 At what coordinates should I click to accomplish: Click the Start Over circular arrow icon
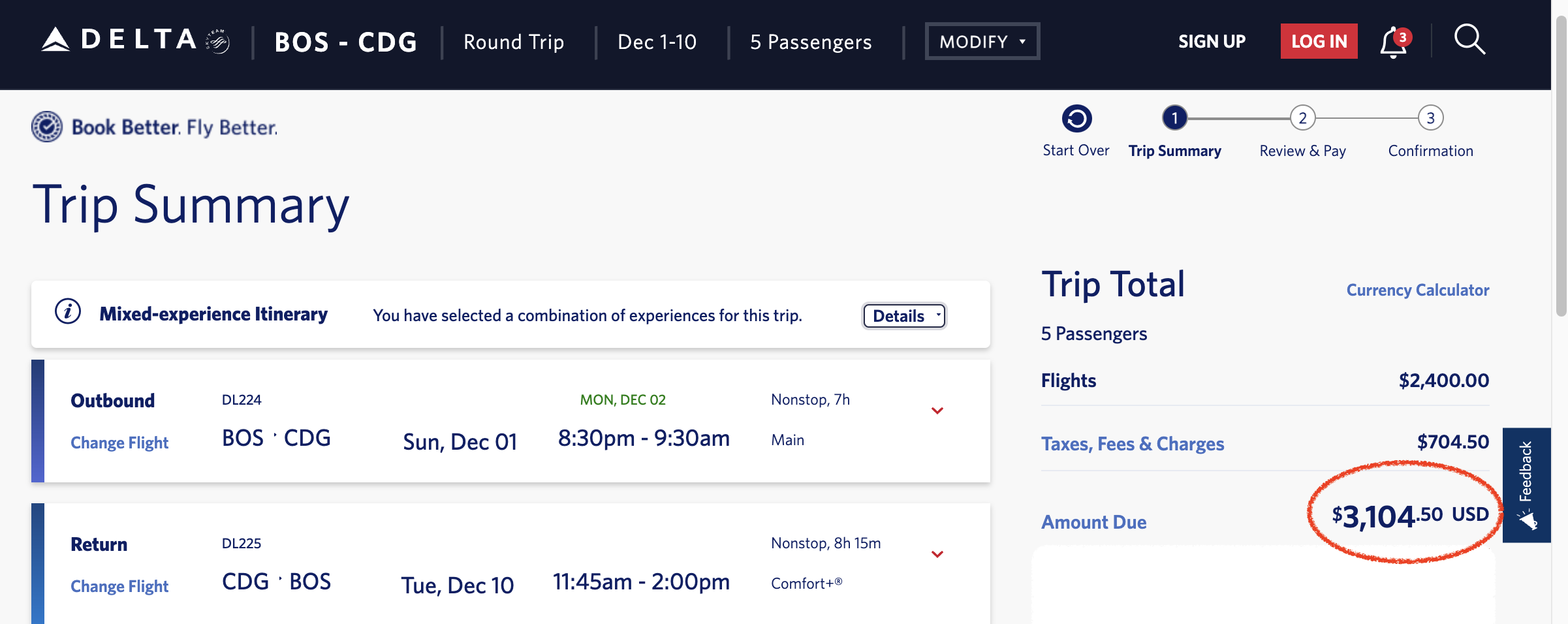click(1076, 119)
